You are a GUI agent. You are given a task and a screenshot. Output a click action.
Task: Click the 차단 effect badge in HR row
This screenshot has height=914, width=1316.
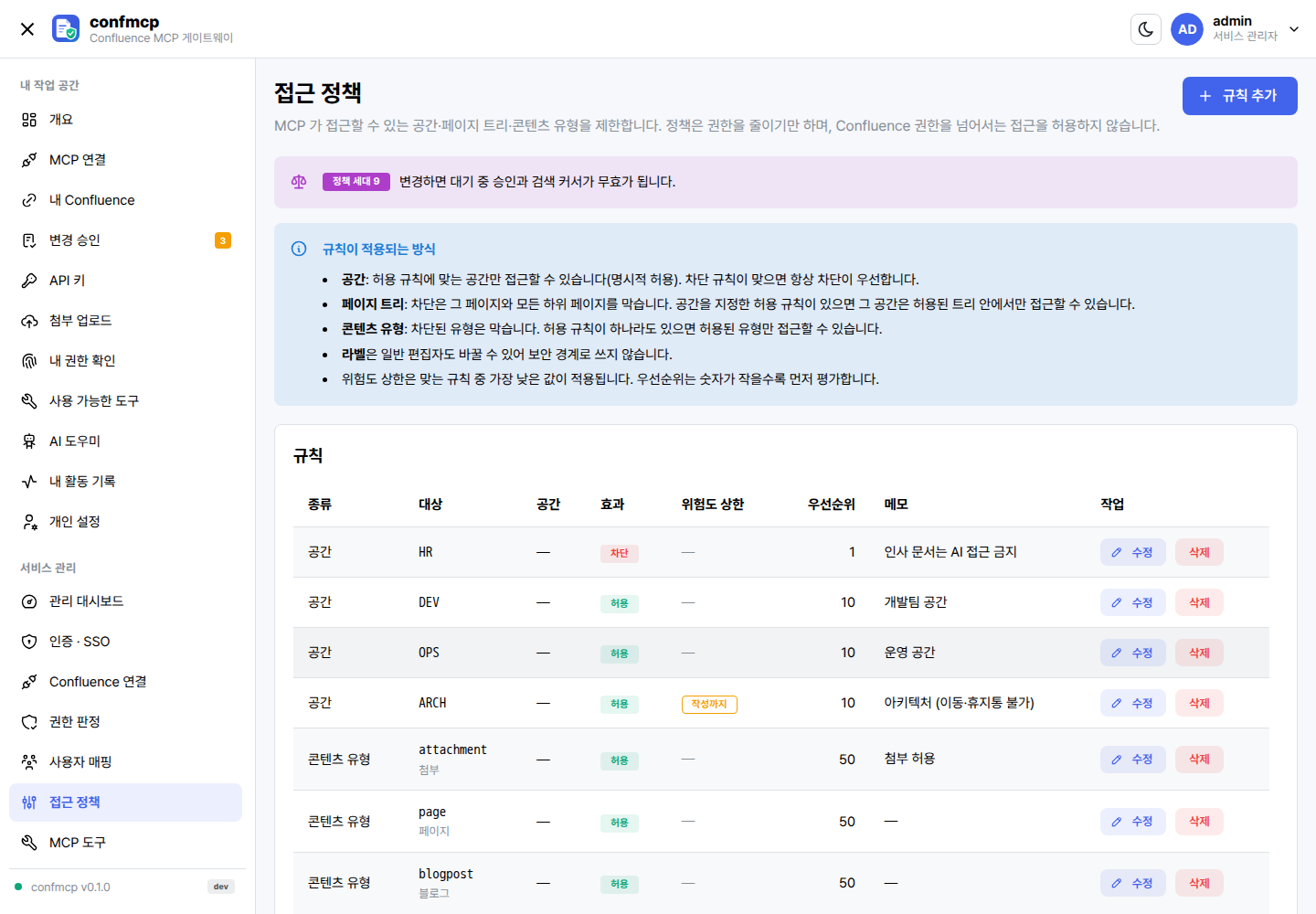[620, 553]
